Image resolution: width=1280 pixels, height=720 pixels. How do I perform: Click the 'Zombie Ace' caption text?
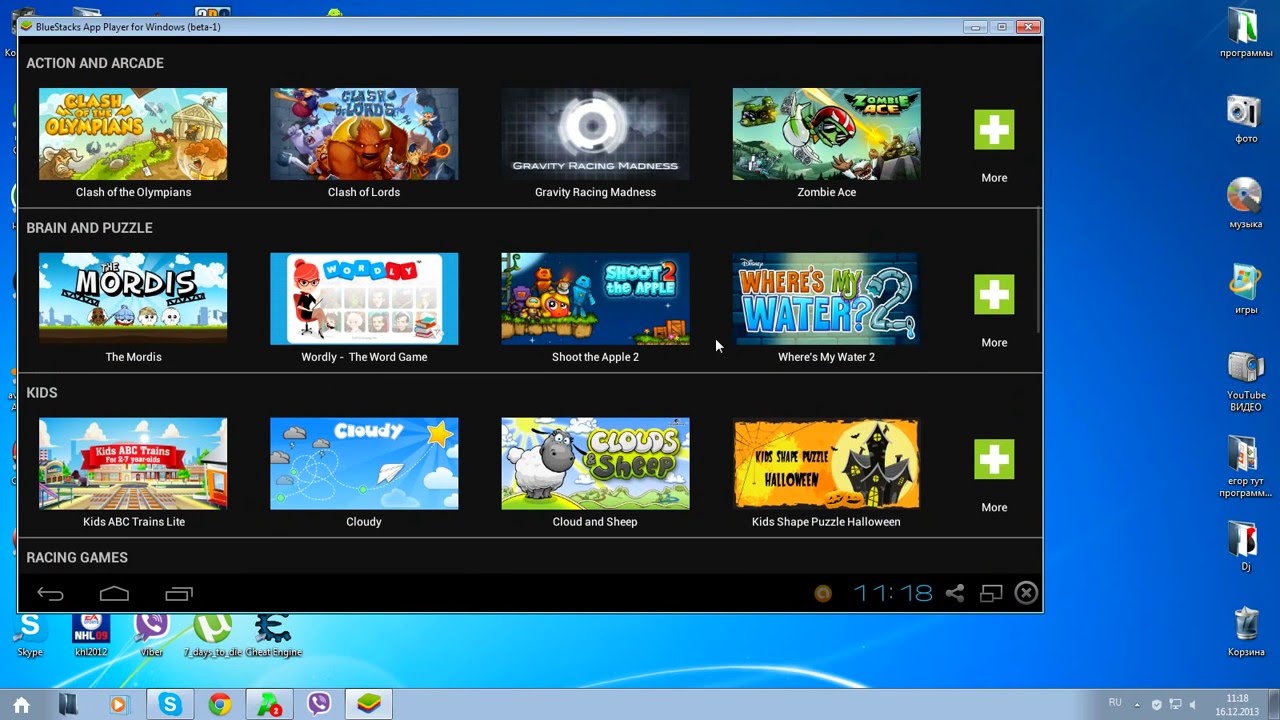(826, 192)
